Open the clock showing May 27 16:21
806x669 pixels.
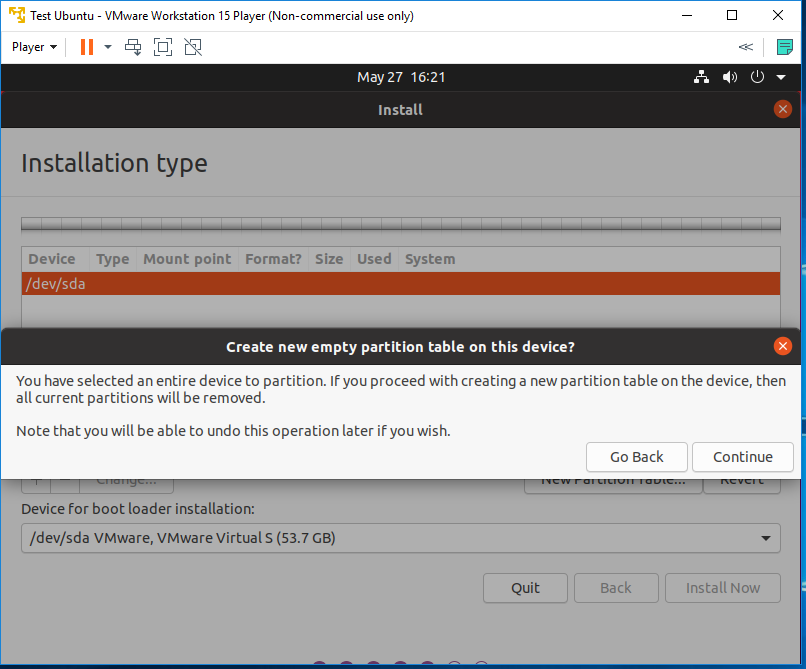(x=401, y=77)
